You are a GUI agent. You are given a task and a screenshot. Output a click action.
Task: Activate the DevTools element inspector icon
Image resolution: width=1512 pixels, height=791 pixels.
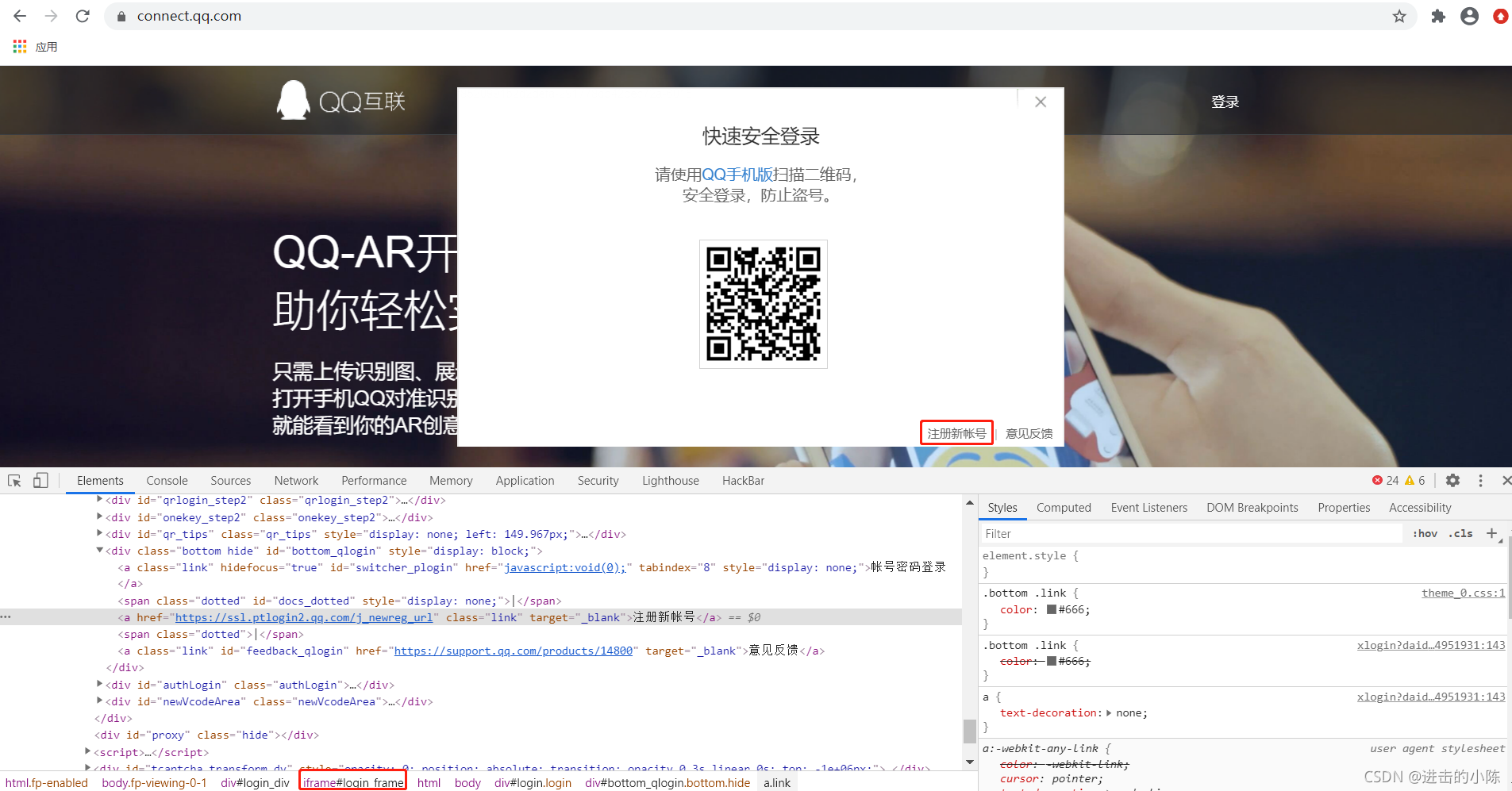(x=14, y=481)
